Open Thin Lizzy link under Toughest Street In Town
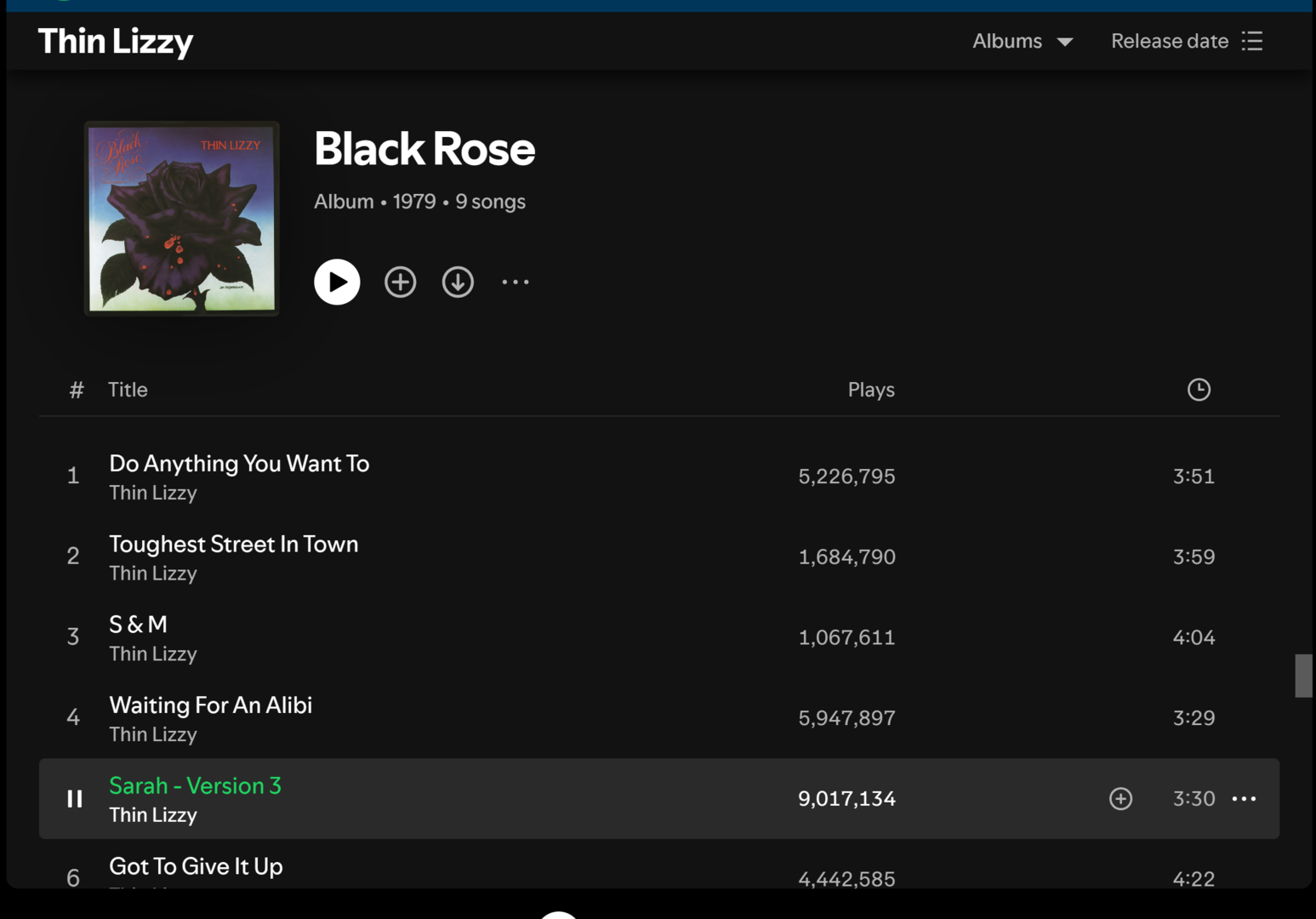The width and height of the screenshot is (1316, 919). pyautogui.click(x=153, y=573)
